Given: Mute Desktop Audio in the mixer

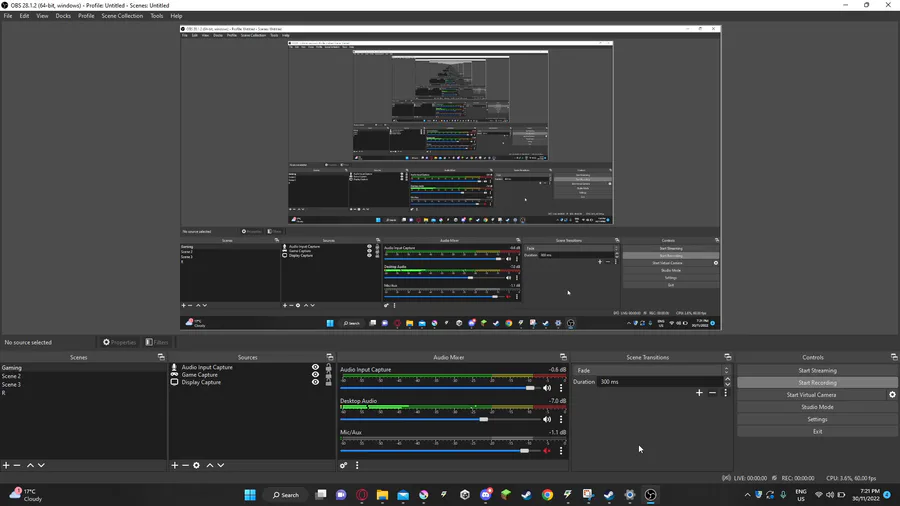Looking at the screenshot, I should click(x=547, y=419).
